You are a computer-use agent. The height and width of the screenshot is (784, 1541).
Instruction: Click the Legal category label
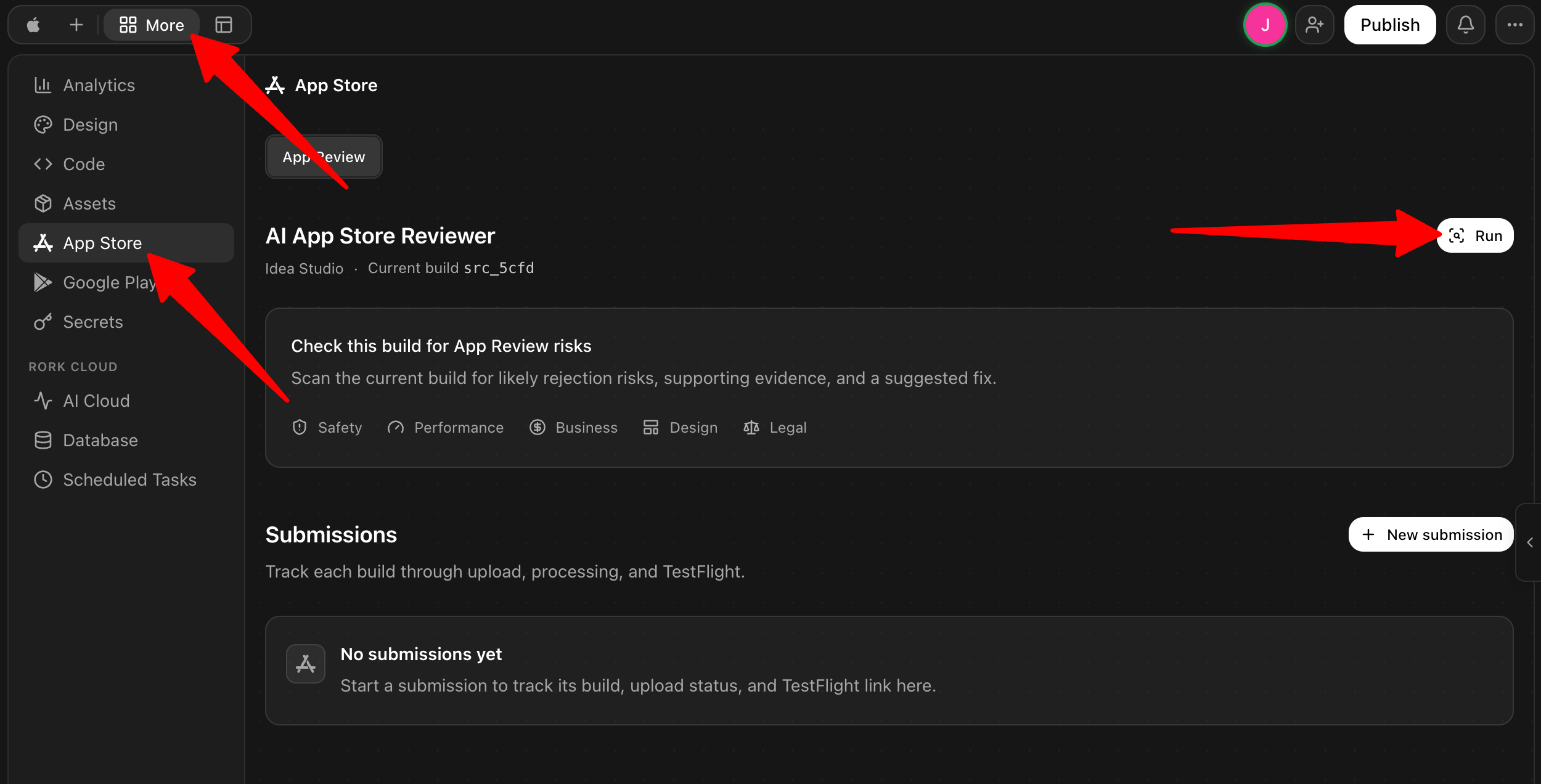[x=775, y=427]
